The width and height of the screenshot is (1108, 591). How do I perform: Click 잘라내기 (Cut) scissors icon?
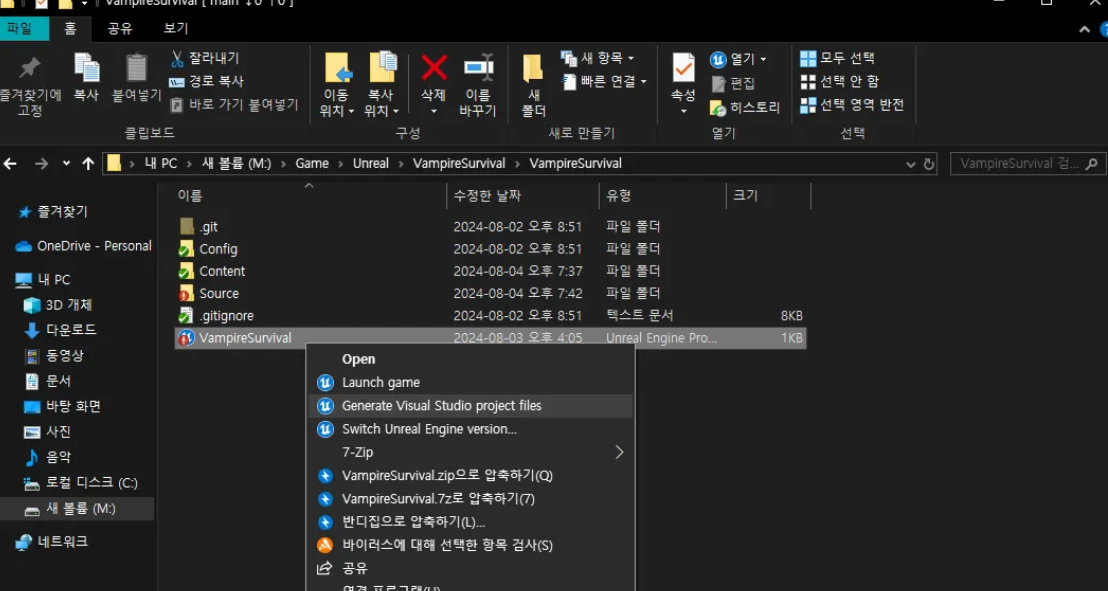177,59
